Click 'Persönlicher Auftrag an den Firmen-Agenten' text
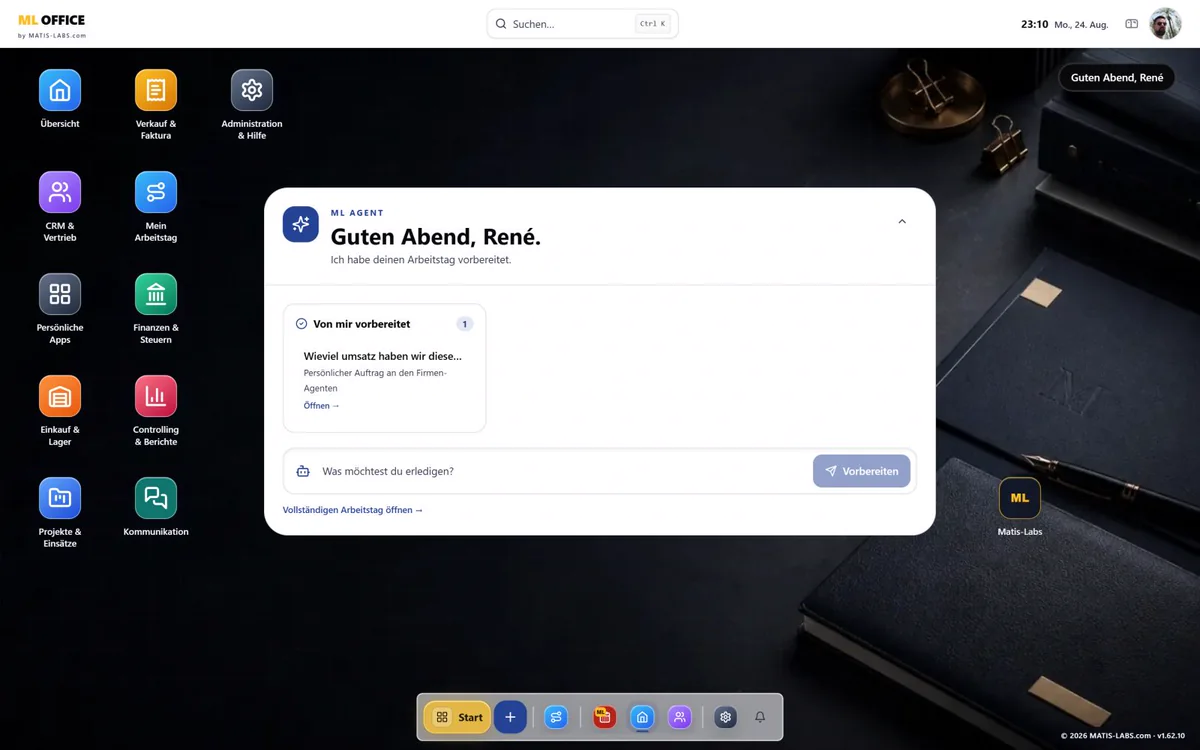 [x=375, y=380]
